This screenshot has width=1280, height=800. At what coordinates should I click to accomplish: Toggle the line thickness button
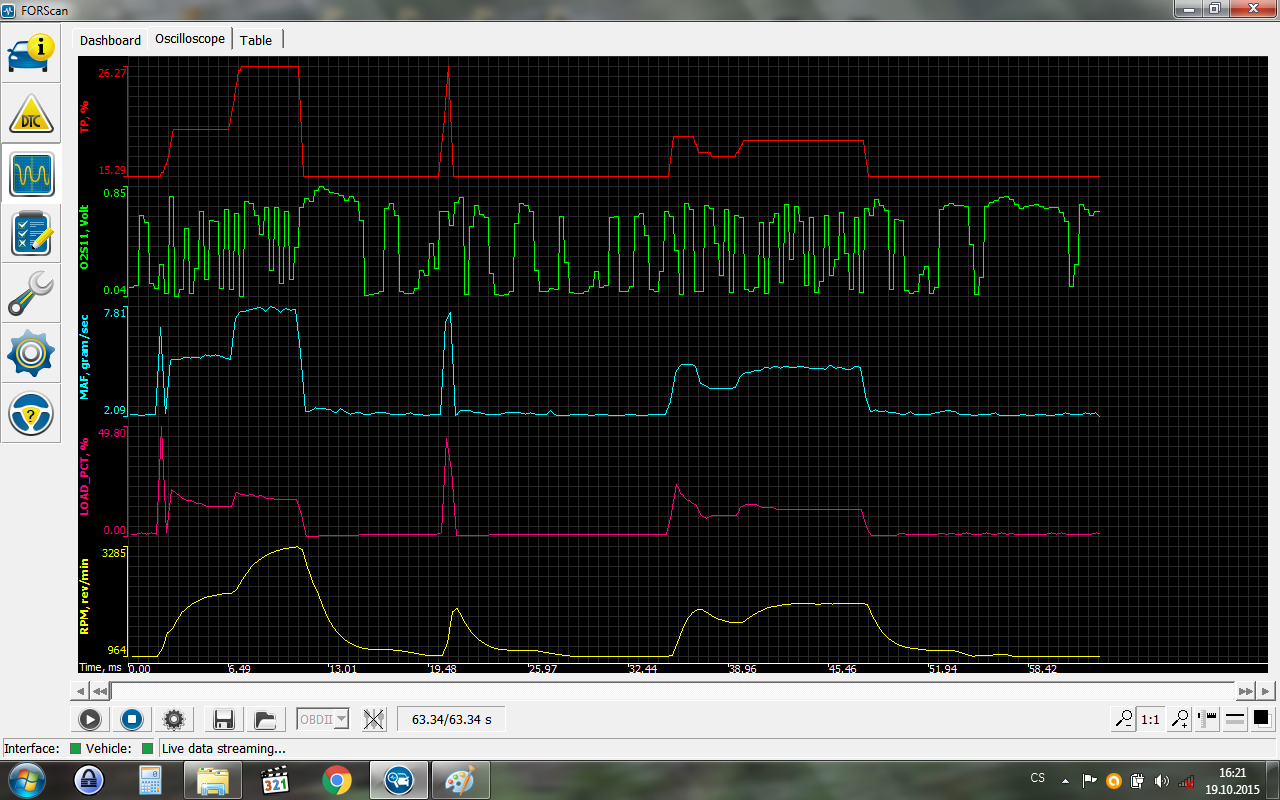pos(1234,718)
